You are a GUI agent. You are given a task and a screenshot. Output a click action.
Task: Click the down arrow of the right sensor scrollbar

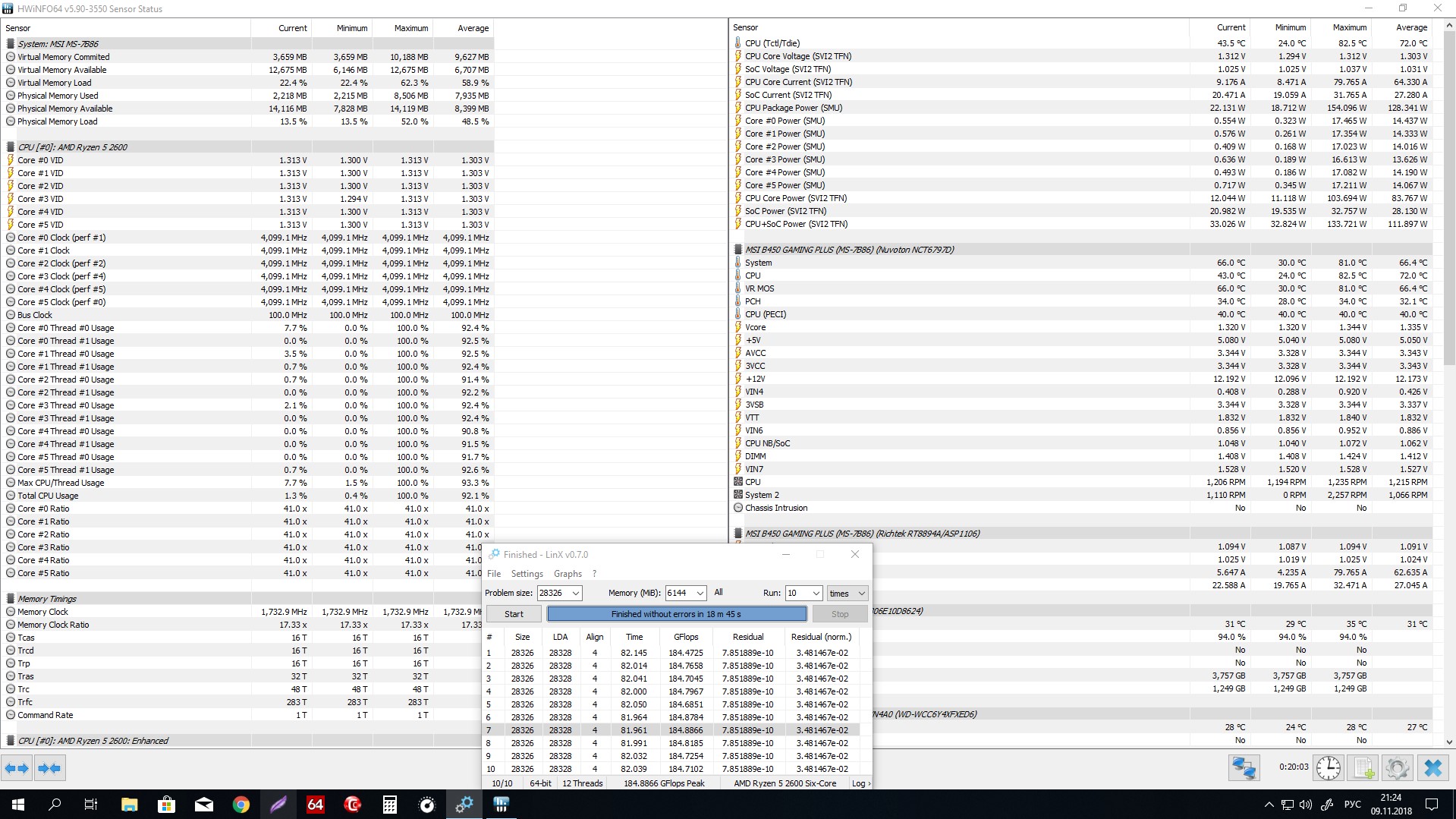point(1449,742)
